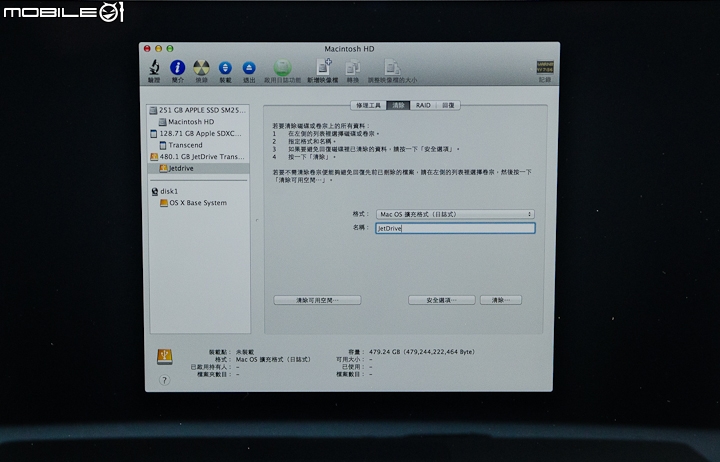Open the Info (簡介) toolbar icon
This screenshot has width=720, height=462.
tap(177, 68)
